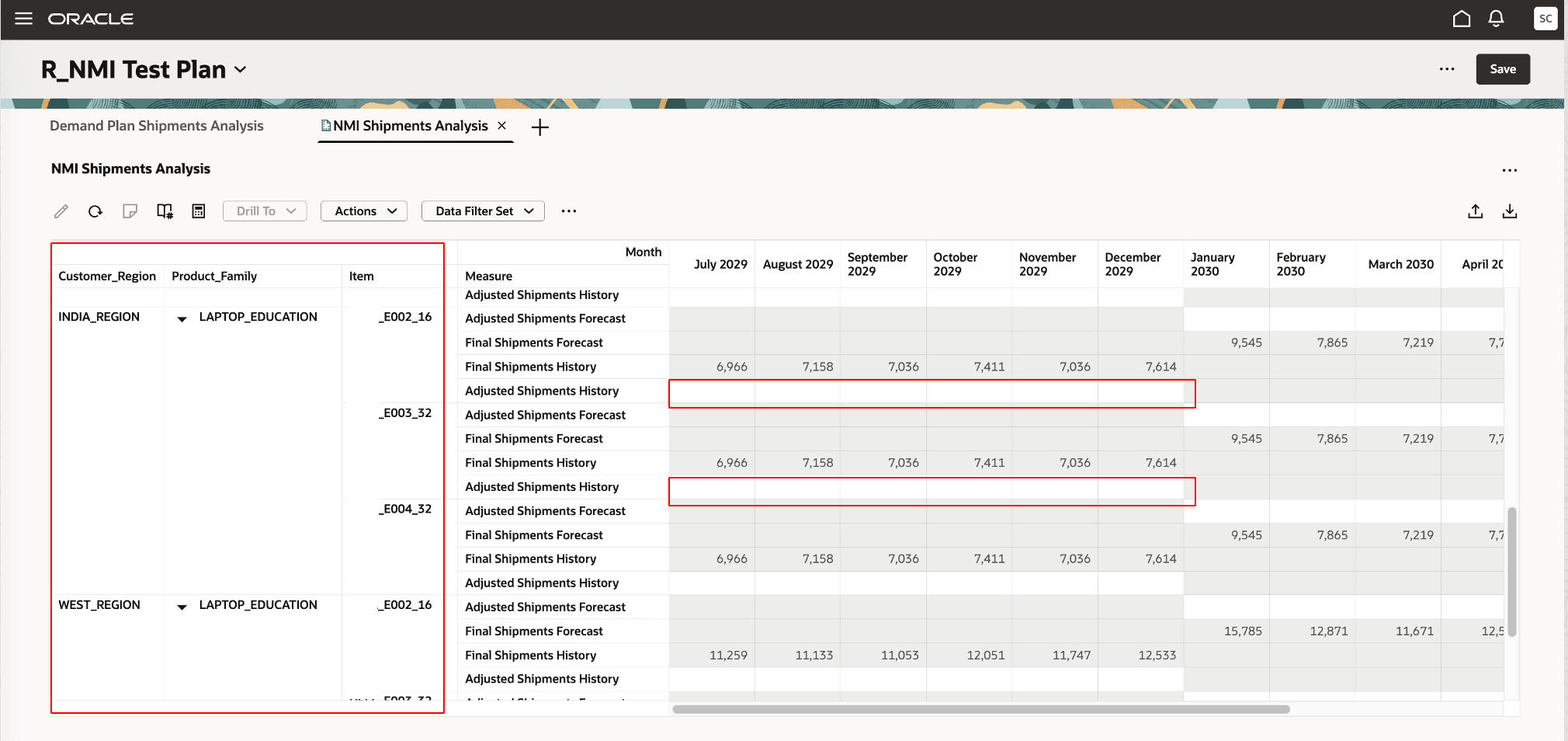The width and height of the screenshot is (1568, 741).
Task: Close the NMI Shipments Analysis tab
Action: pyautogui.click(x=502, y=126)
